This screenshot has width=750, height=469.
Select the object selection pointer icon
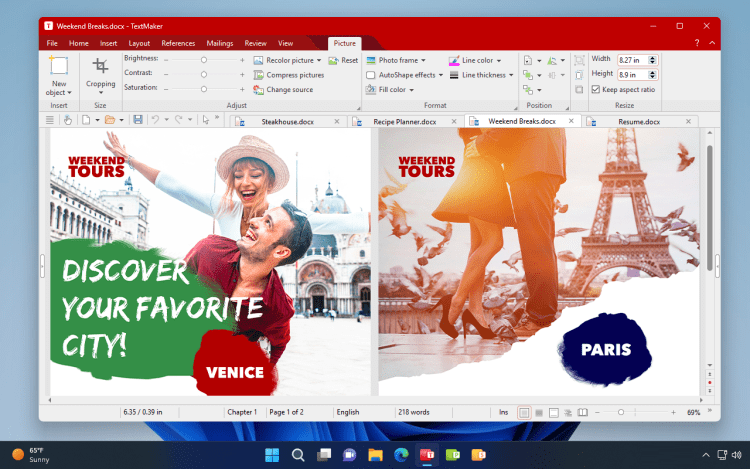tap(206, 120)
